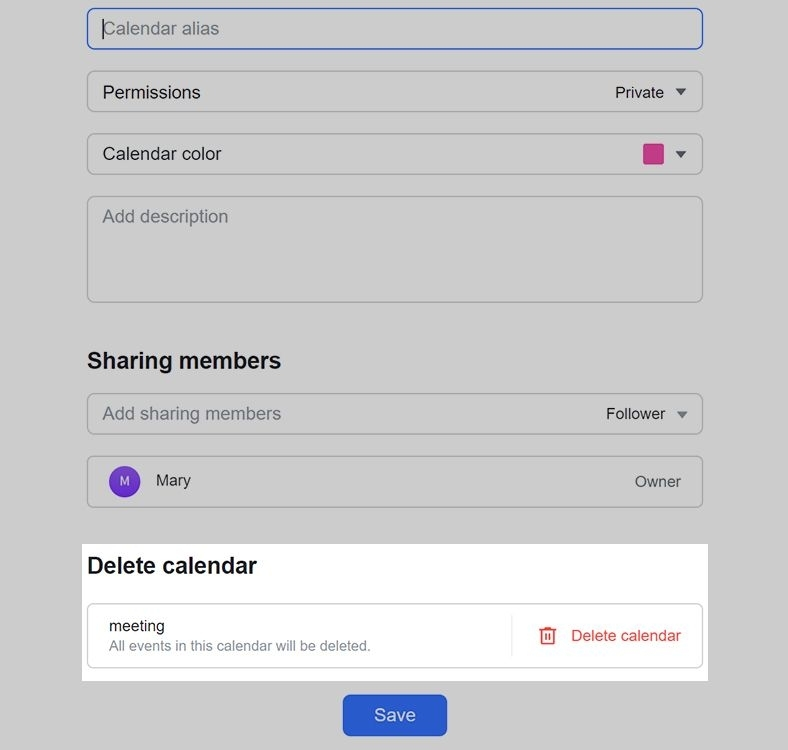Click the Sharing members heading
The image size is (788, 750).
coord(184,361)
